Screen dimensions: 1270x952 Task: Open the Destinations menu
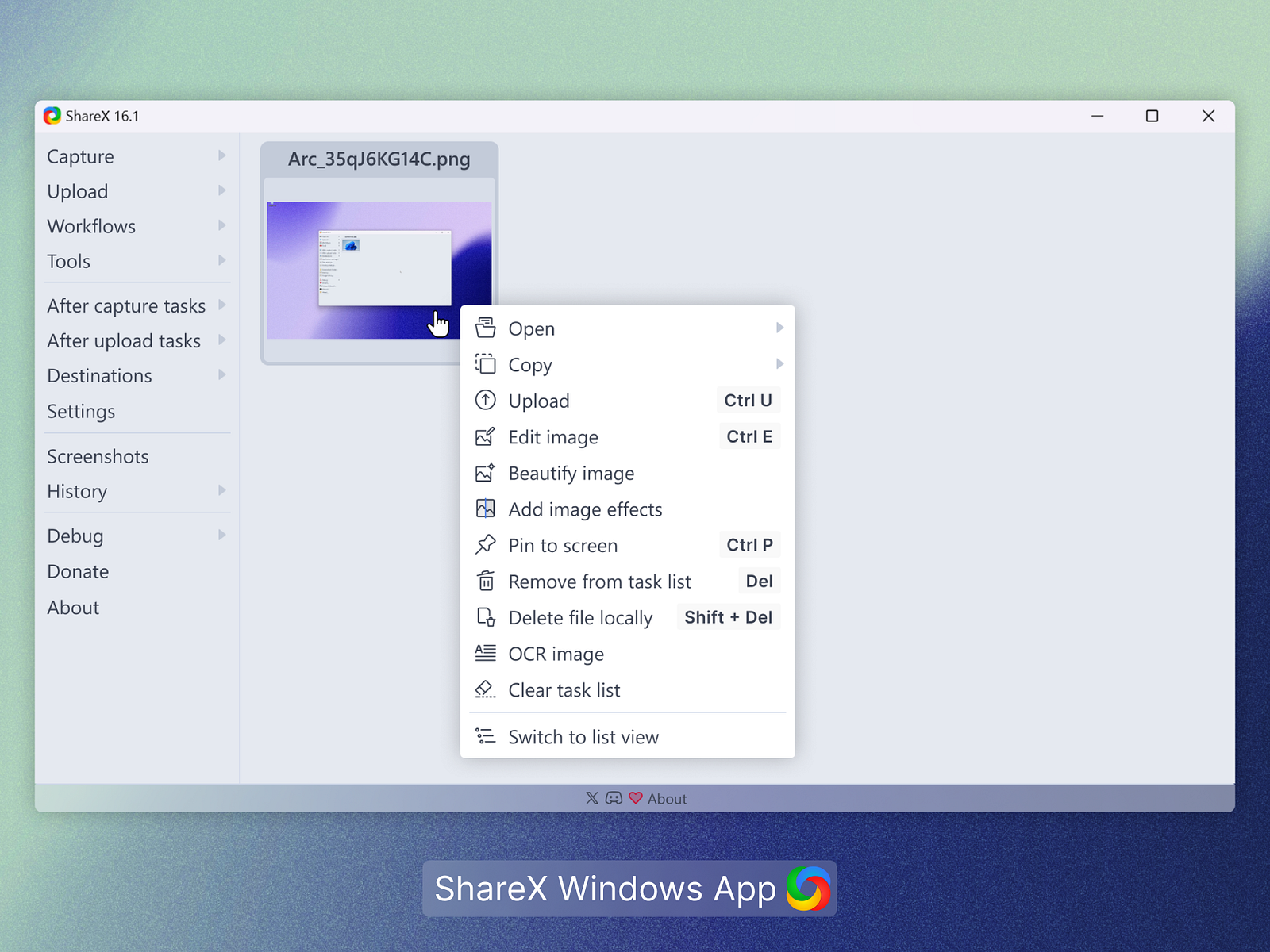(x=99, y=375)
